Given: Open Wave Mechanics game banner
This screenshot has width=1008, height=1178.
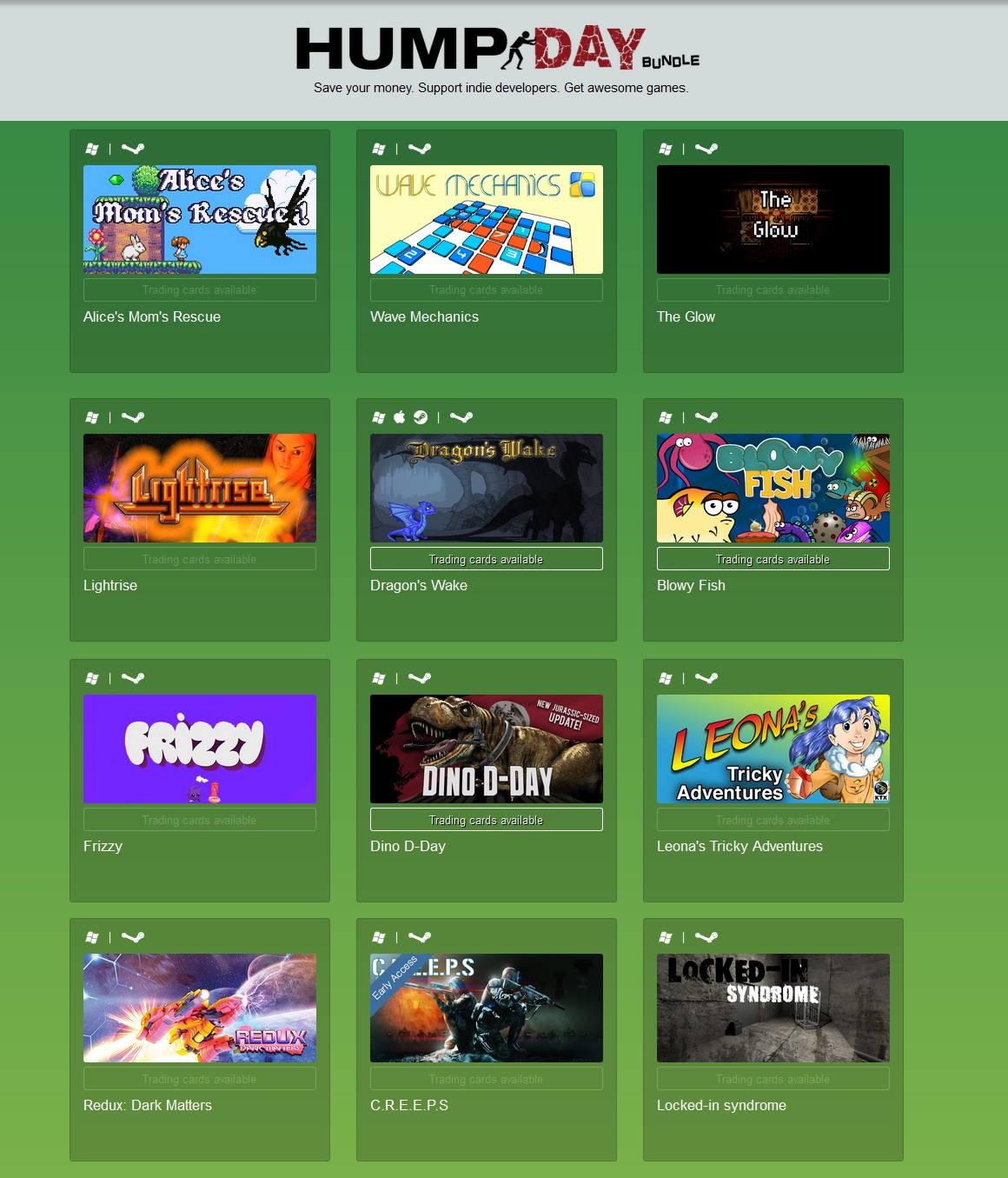Looking at the screenshot, I should pyautogui.click(x=487, y=219).
